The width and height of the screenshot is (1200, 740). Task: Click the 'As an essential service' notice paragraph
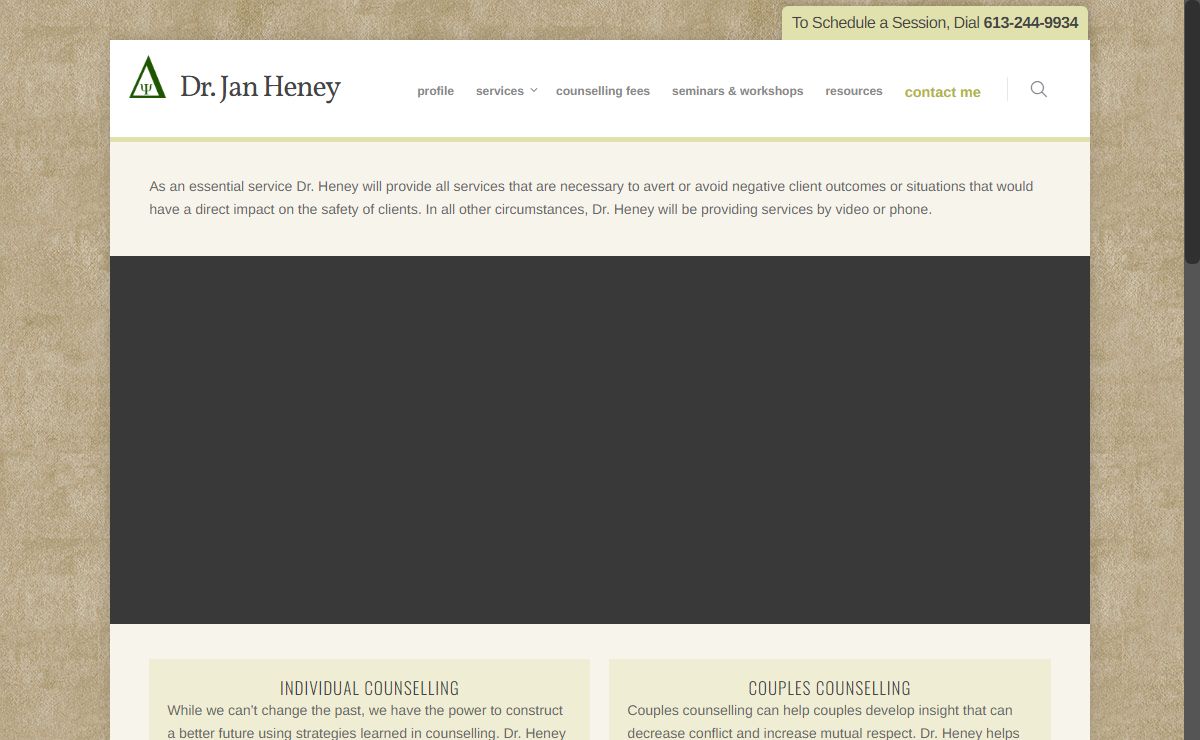click(591, 198)
